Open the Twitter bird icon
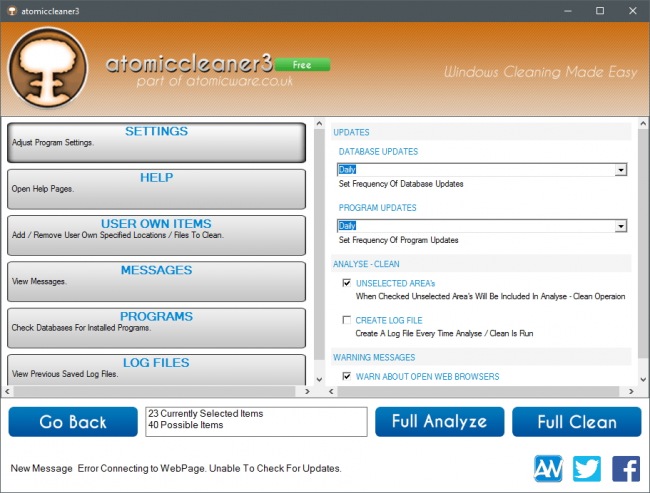This screenshot has height=493, width=650. coord(587,469)
